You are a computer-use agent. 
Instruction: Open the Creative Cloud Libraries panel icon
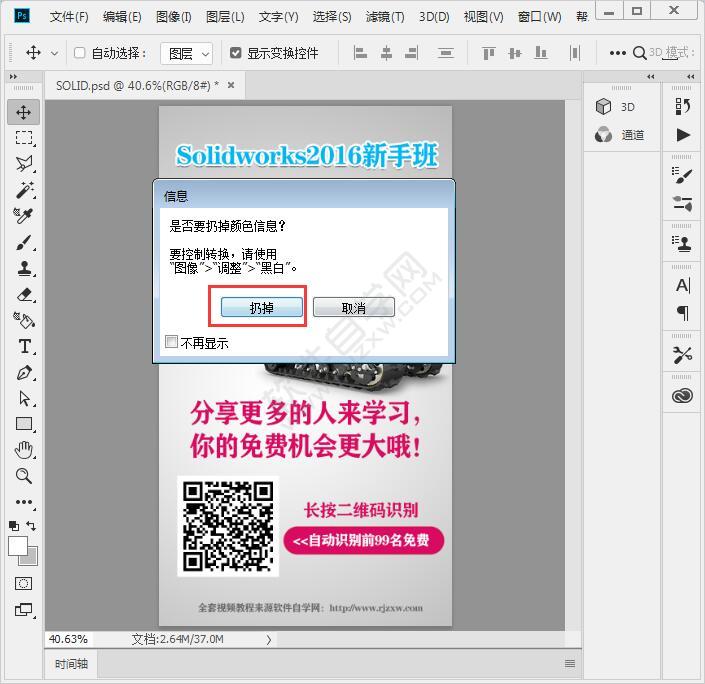tap(683, 396)
